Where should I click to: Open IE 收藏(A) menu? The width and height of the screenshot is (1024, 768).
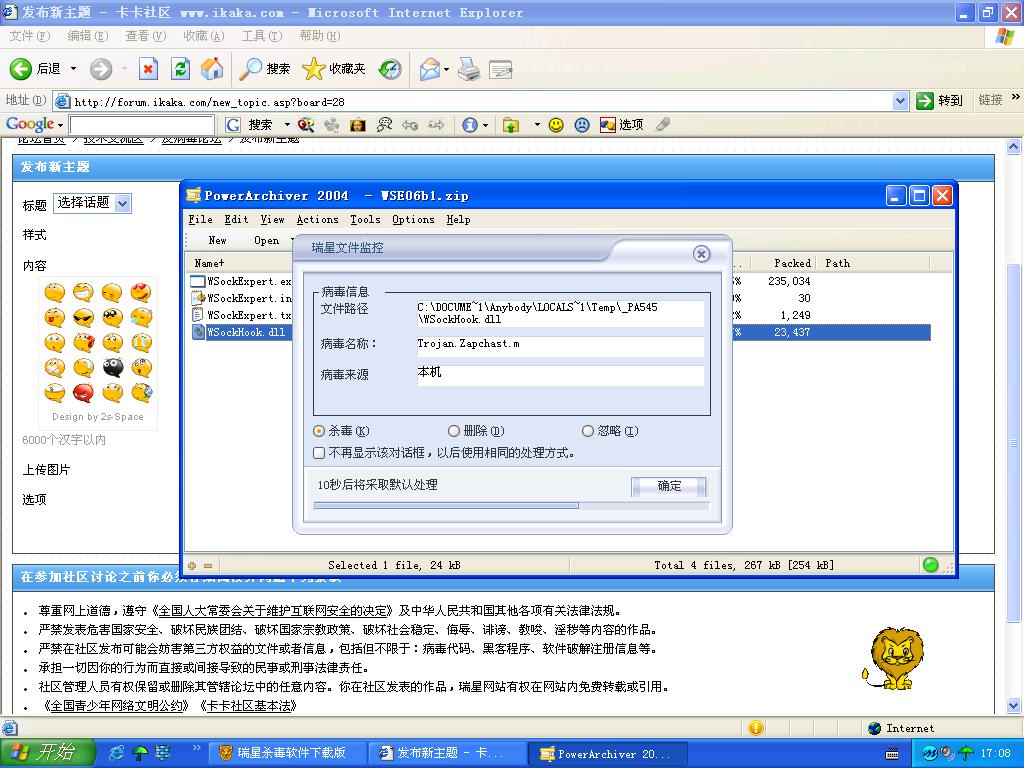204,36
